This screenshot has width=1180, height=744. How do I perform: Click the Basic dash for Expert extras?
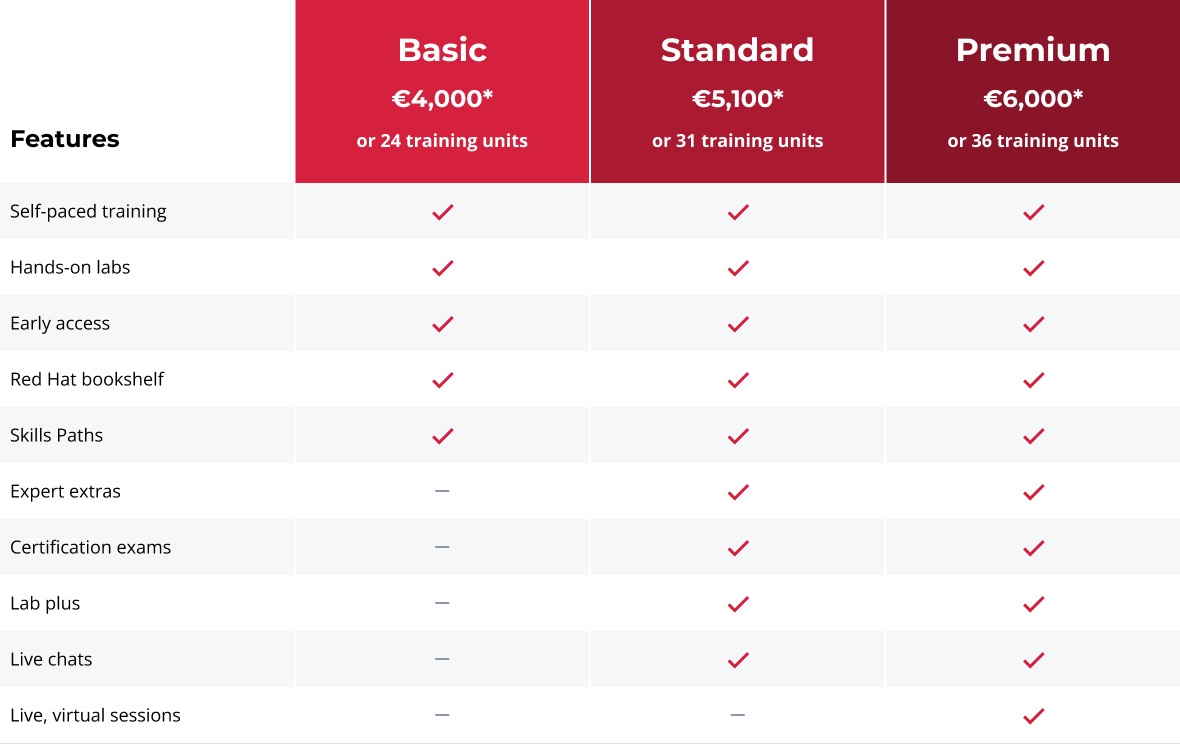pyautogui.click(x=442, y=491)
